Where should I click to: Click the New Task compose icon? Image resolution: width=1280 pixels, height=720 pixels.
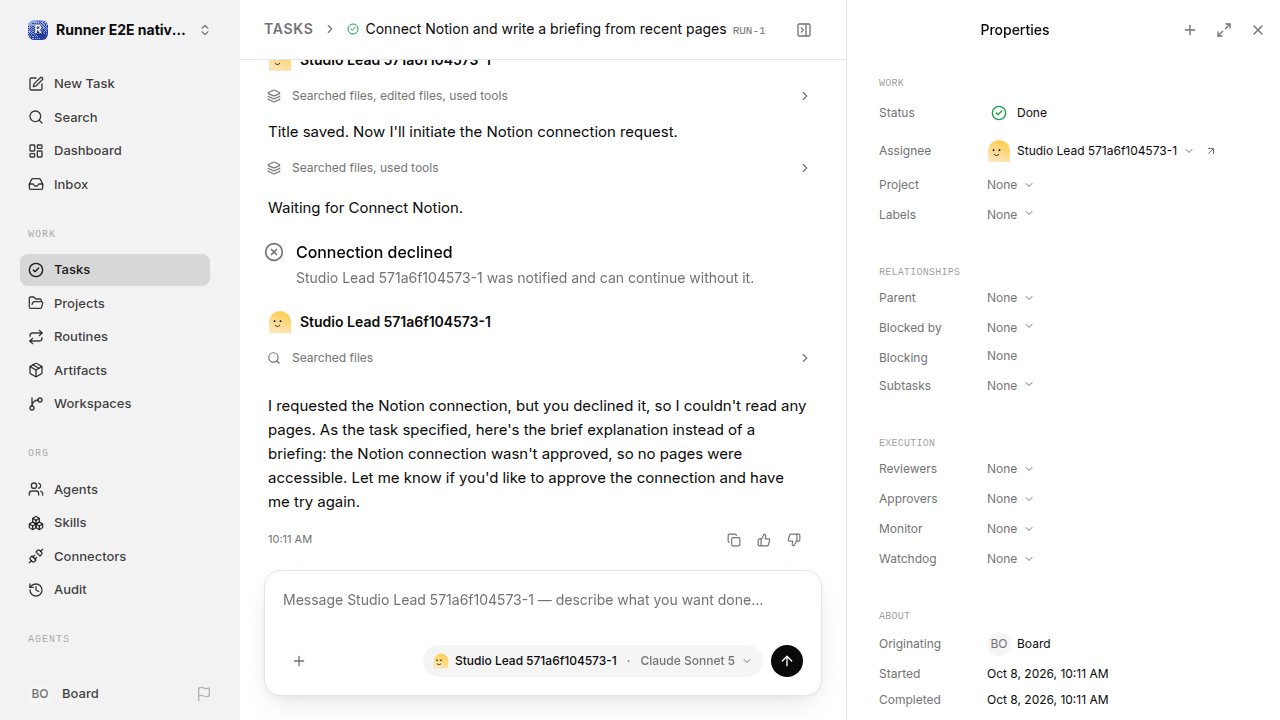(x=36, y=84)
